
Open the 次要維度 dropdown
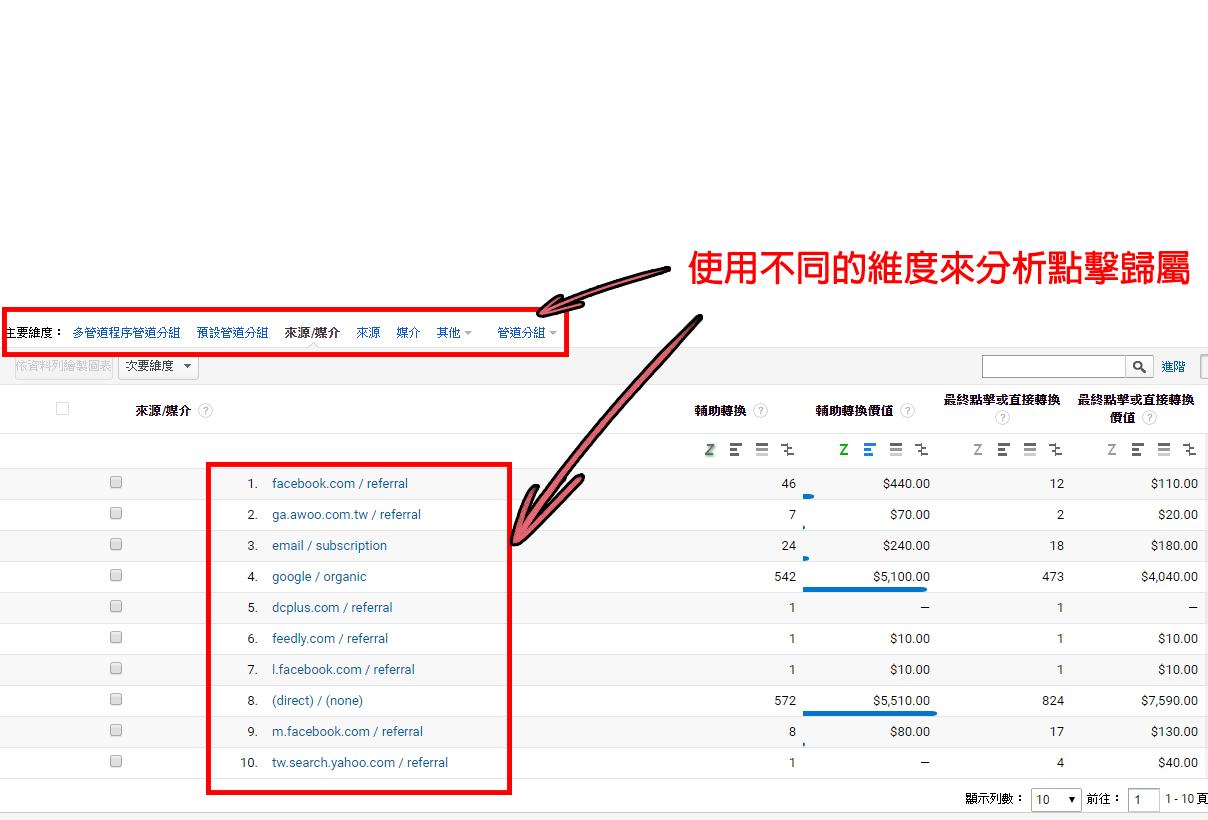coord(158,367)
